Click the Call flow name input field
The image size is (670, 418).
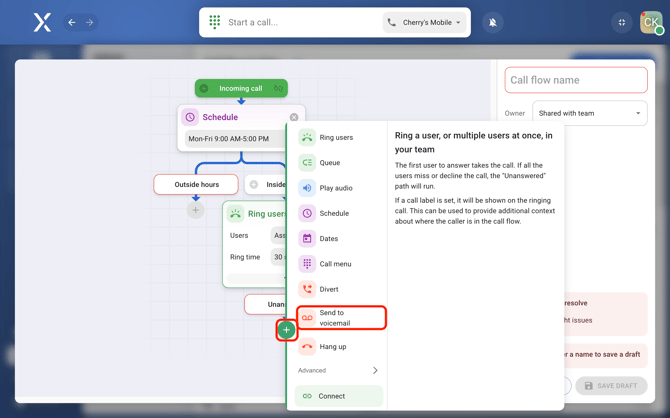[x=576, y=80]
